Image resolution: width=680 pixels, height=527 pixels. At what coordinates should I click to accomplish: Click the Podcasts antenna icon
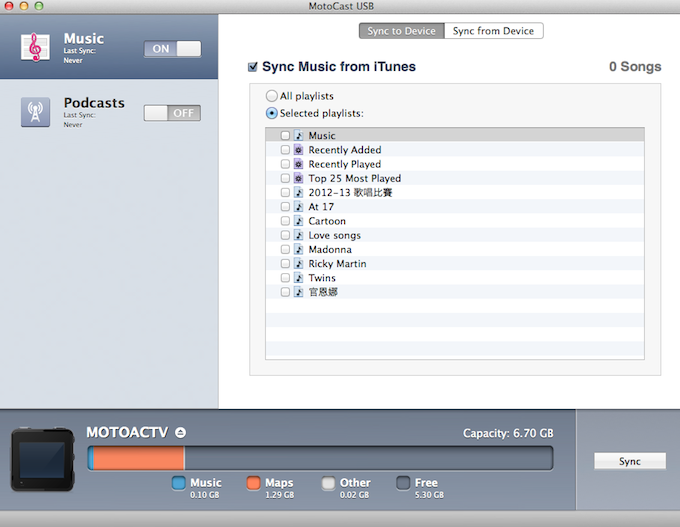coord(35,112)
